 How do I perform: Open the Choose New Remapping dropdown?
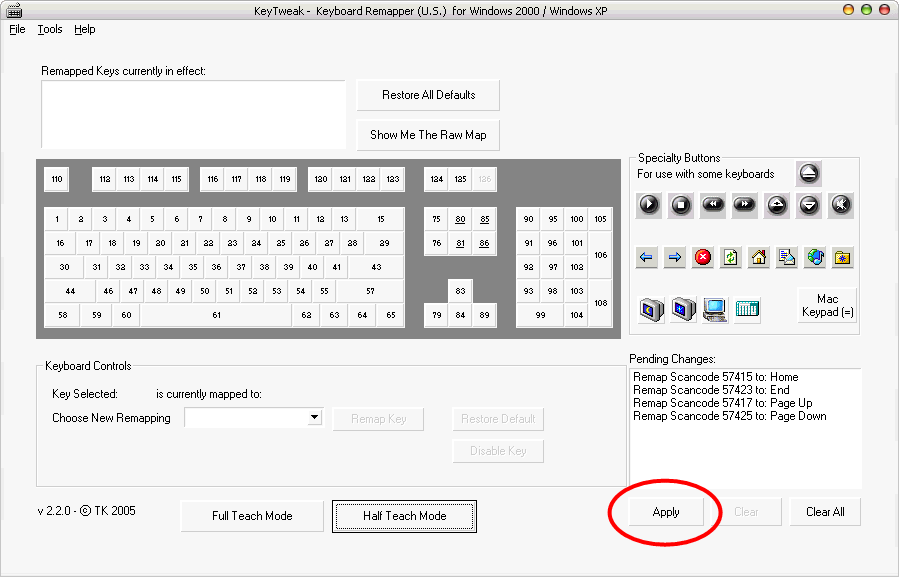[x=314, y=417]
